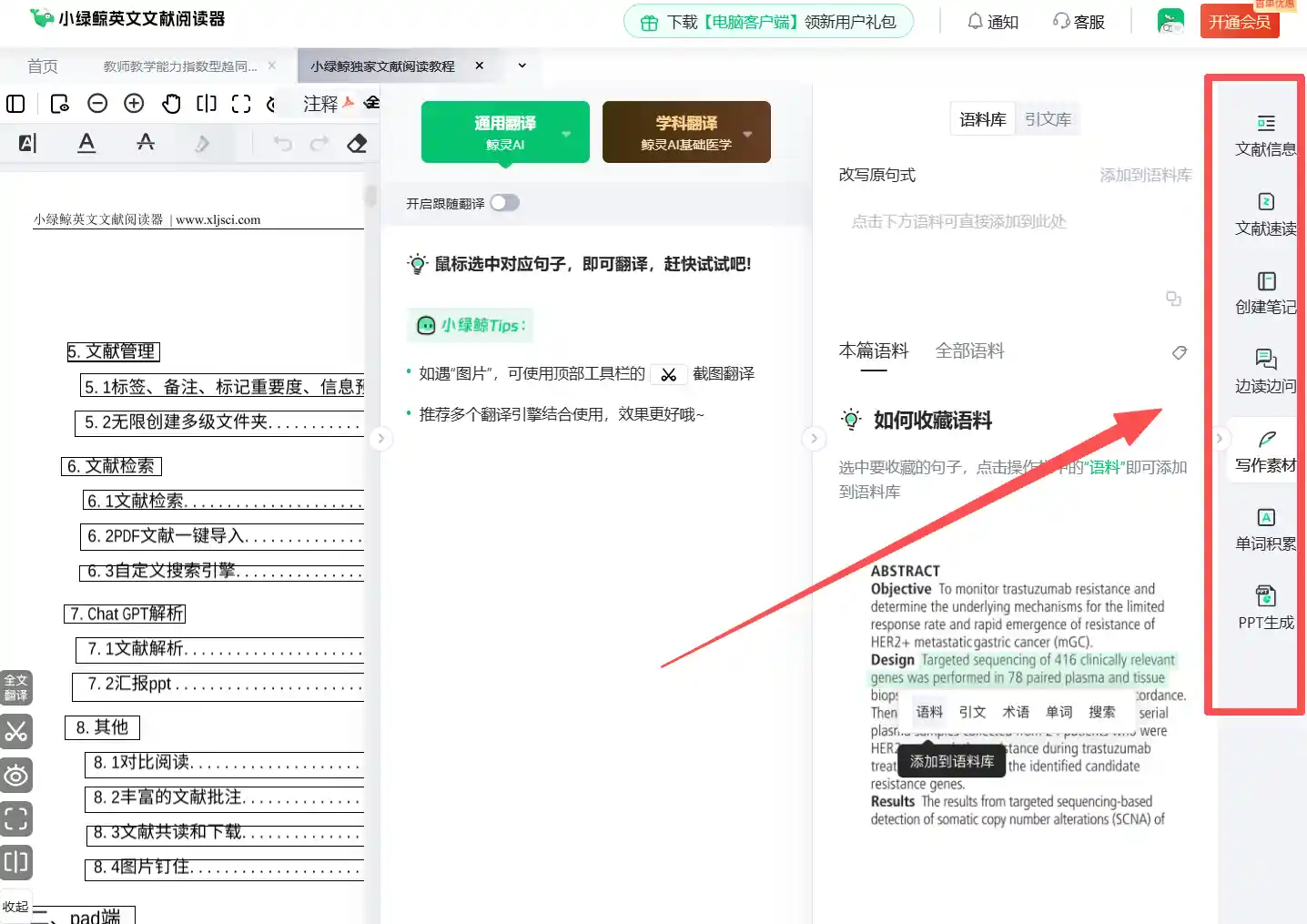This screenshot has height=924, width=1307.
Task: Open the tab list dropdown chevron
Action: click(x=522, y=66)
